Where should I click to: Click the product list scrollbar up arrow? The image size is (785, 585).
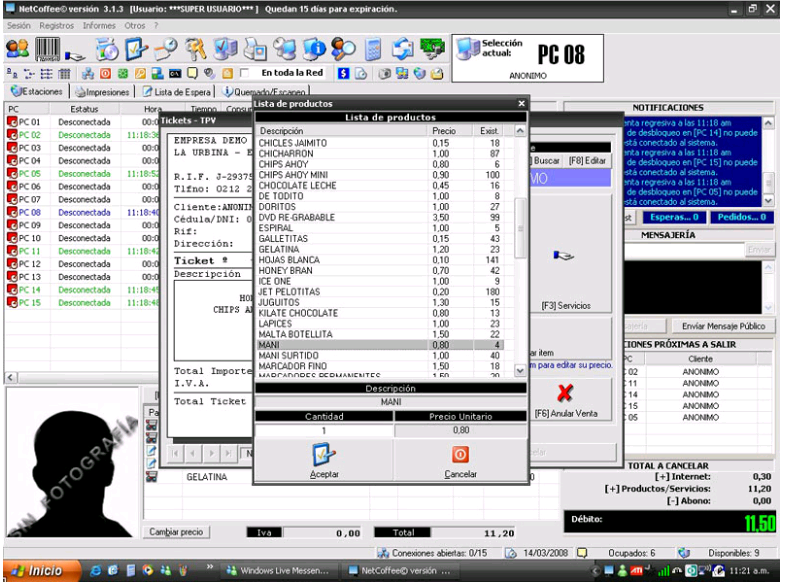coord(520,131)
